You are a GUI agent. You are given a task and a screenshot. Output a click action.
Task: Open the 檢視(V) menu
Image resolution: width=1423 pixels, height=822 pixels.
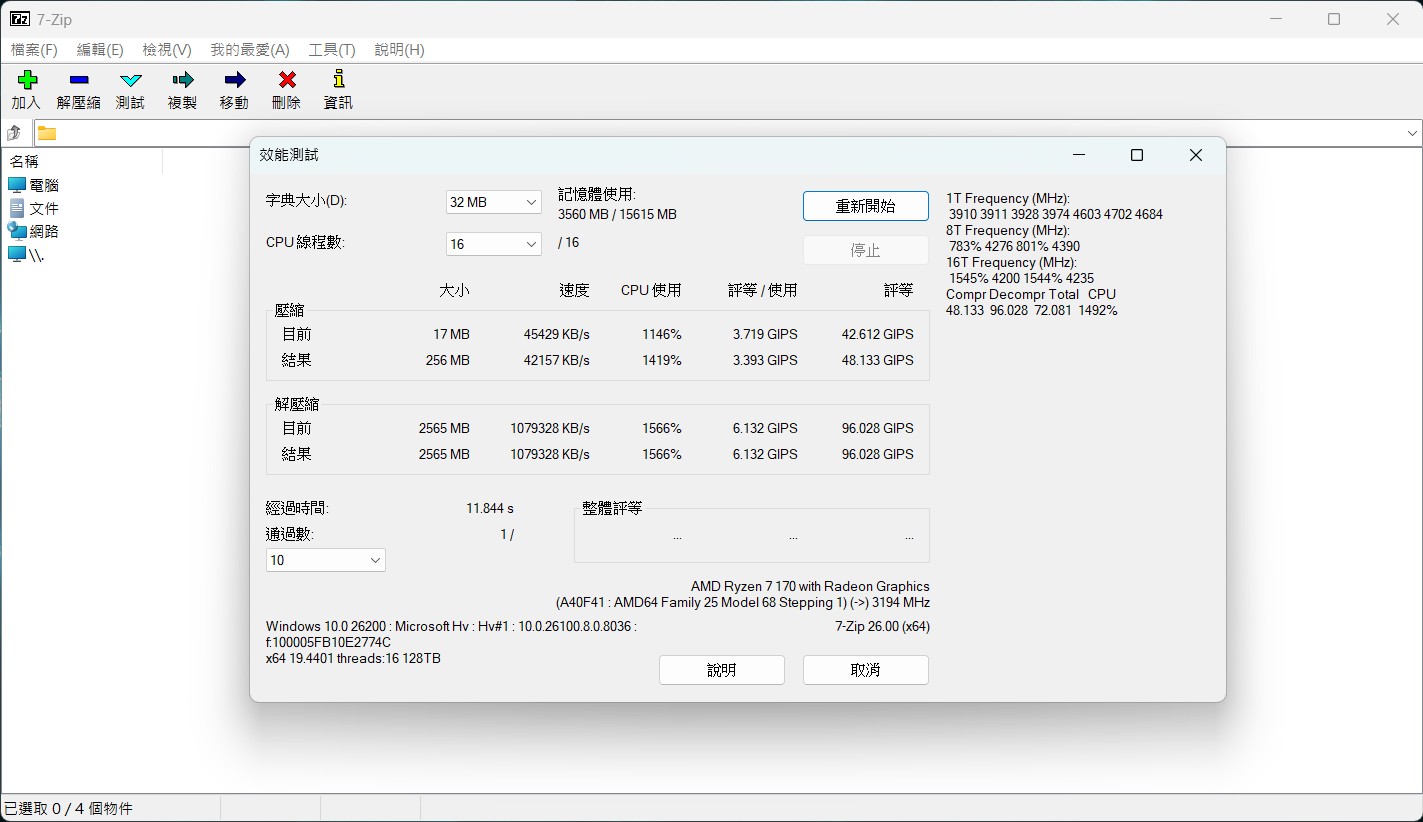pos(167,50)
